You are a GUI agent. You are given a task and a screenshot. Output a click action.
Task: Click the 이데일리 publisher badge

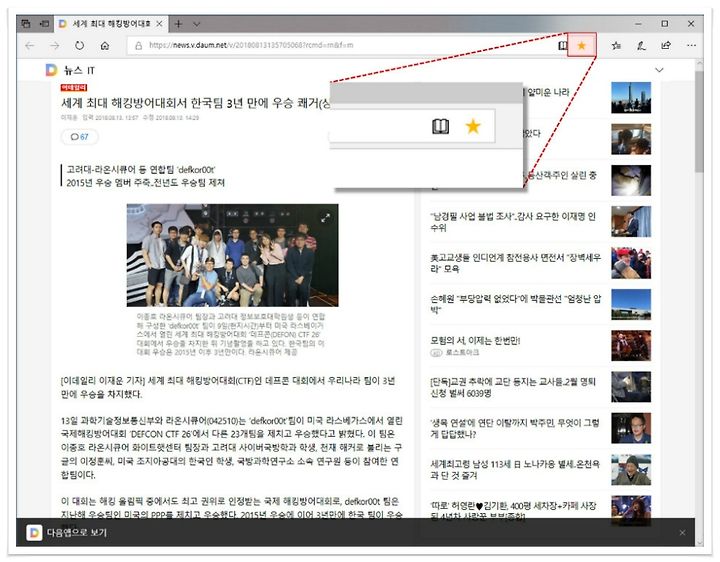coord(73,88)
